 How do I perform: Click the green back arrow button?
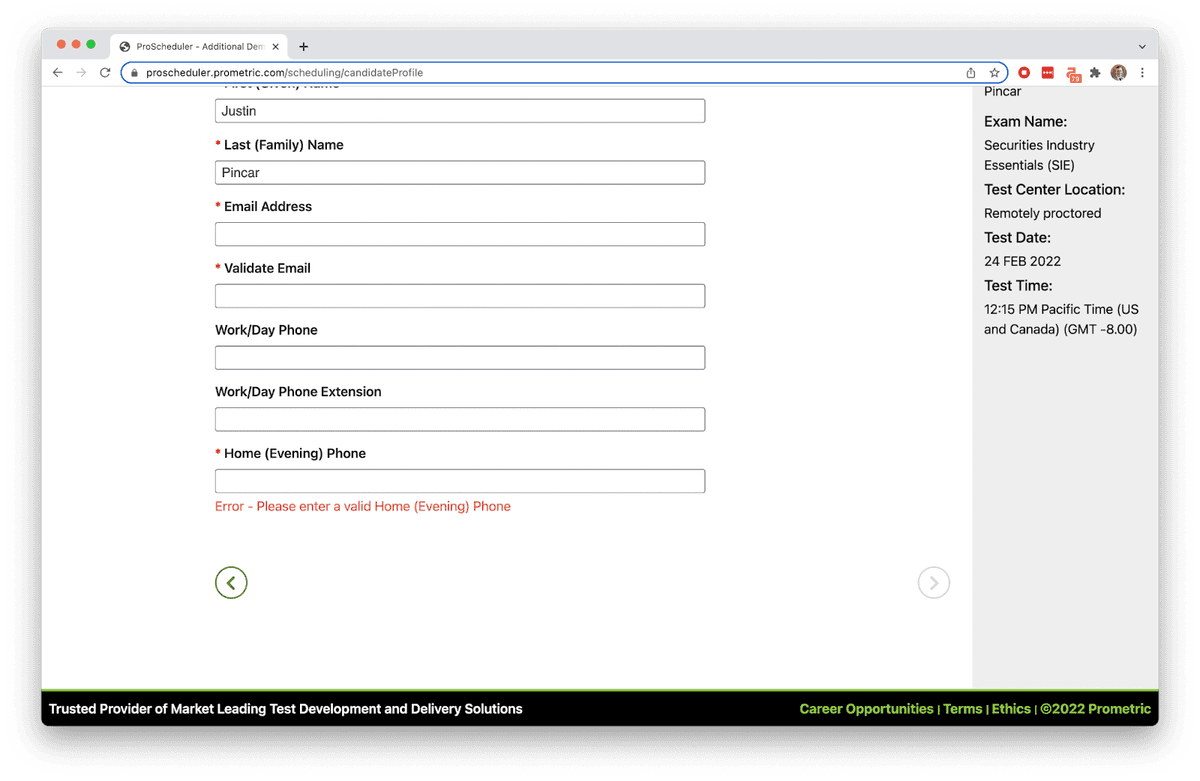tap(231, 583)
